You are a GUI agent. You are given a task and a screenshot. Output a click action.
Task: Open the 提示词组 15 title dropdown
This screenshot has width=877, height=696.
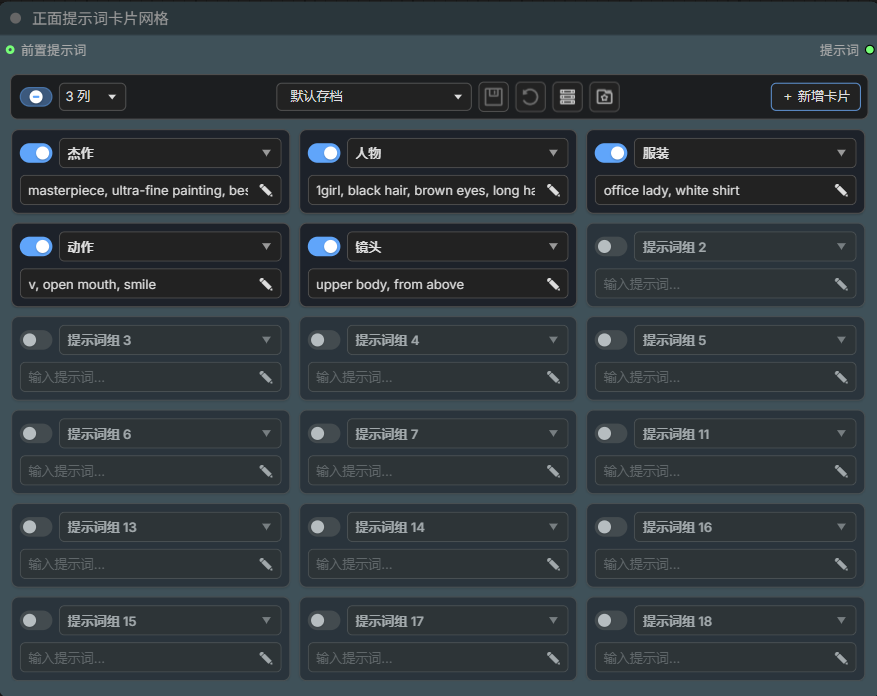170,620
